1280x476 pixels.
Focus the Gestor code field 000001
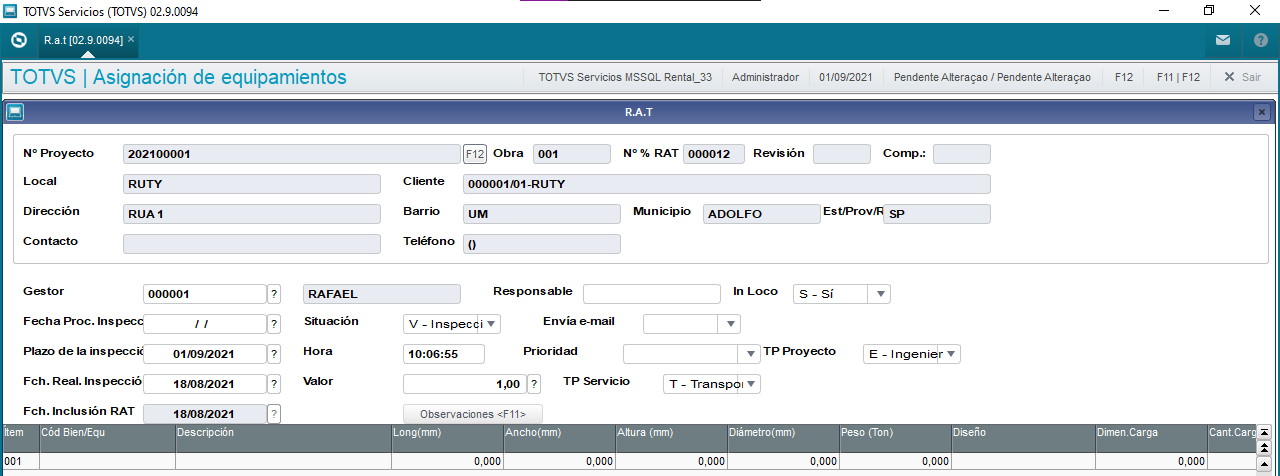coord(204,294)
